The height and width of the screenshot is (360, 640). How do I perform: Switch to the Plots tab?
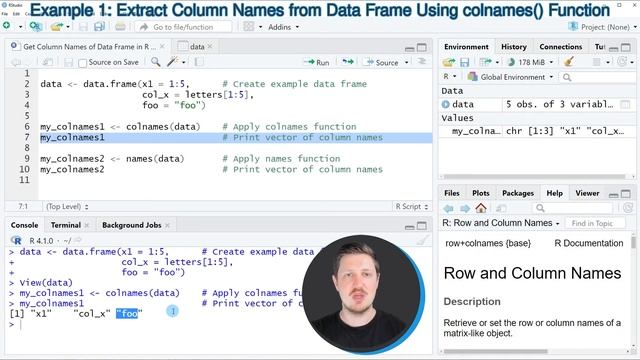click(480, 193)
